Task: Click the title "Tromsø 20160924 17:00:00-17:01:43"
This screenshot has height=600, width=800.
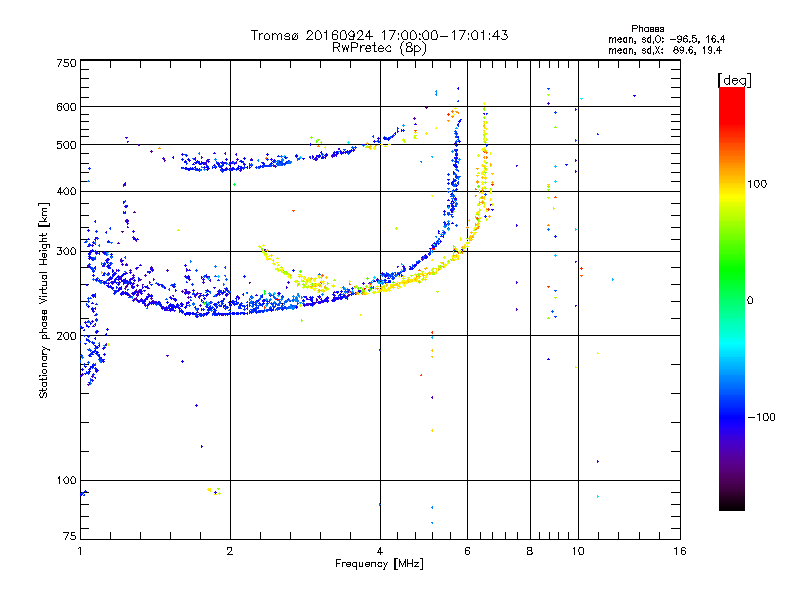Action: 379,35
